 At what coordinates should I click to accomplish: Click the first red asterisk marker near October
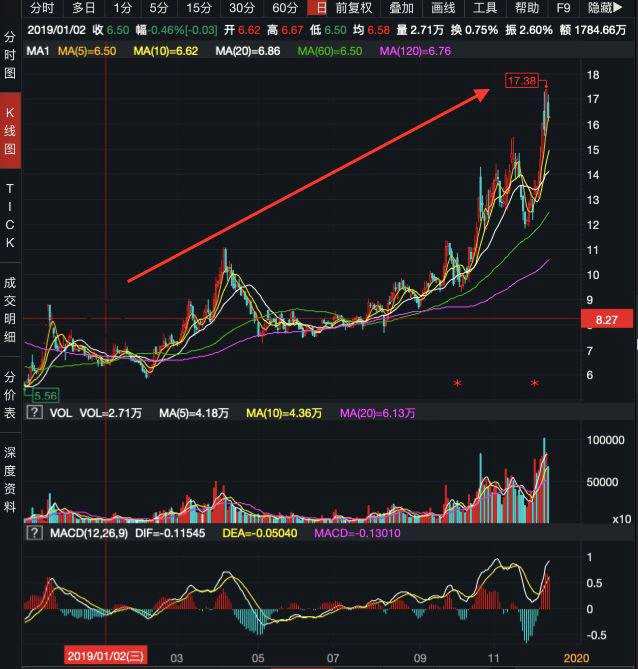pyautogui.click(x=457, y=384)
